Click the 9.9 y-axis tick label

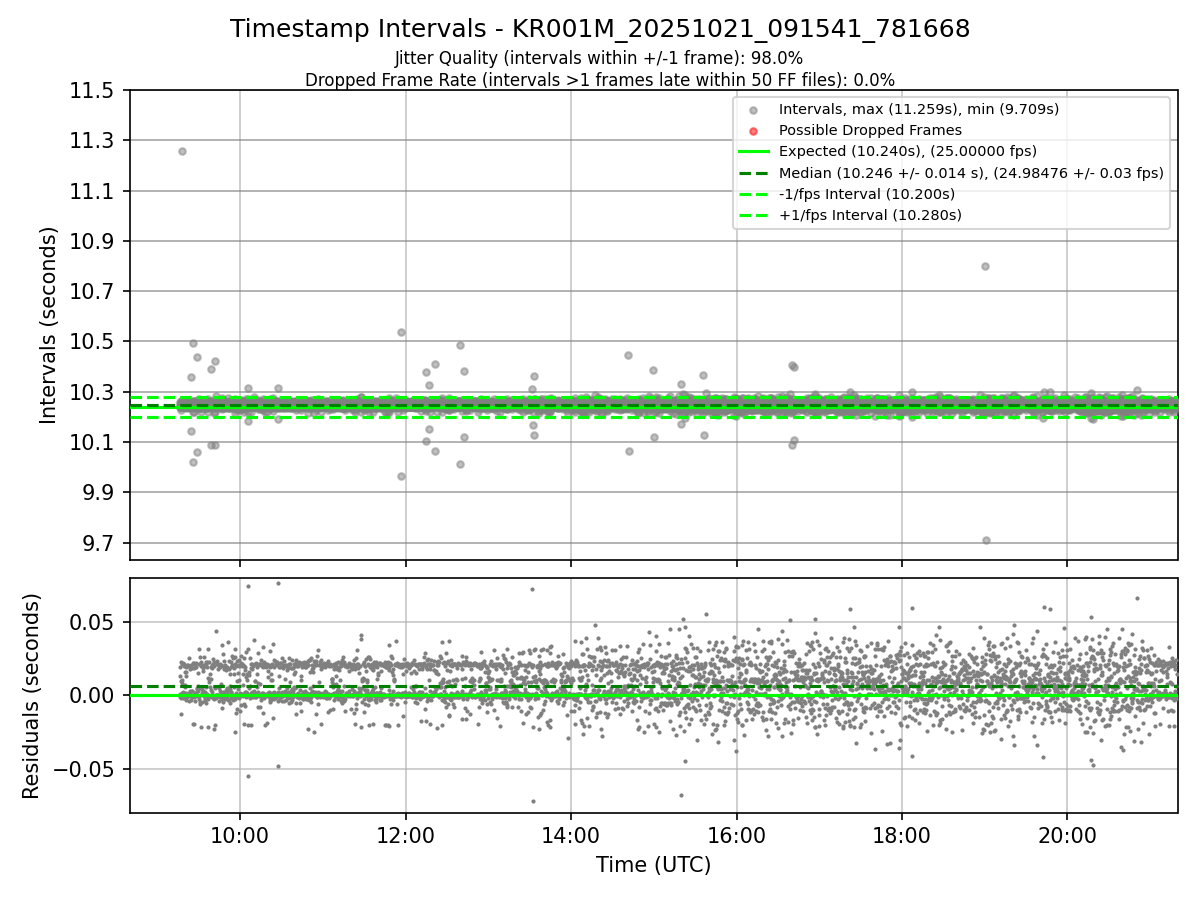coord(100,493)
